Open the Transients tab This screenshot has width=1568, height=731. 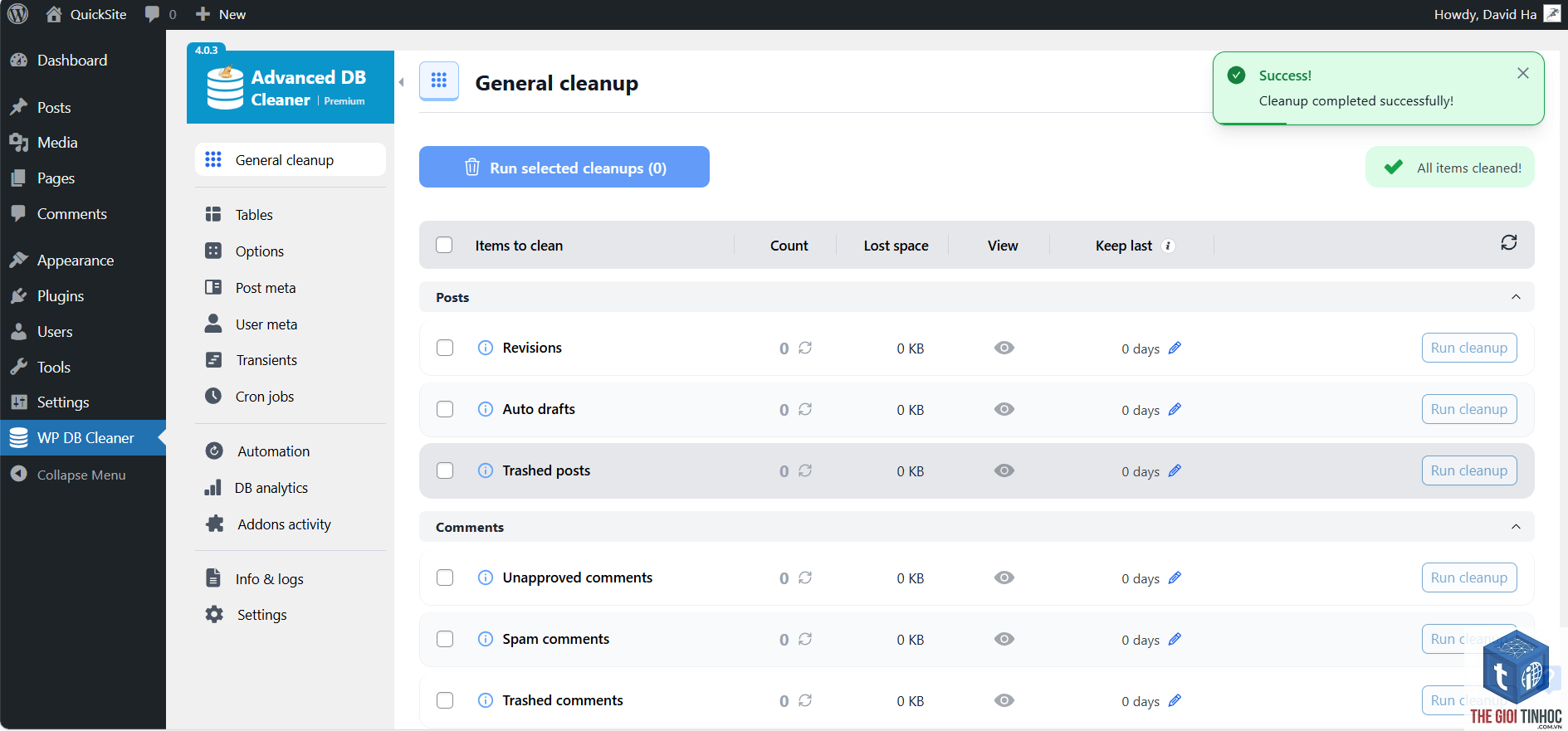pyautogui.click(x=291, y=360)
